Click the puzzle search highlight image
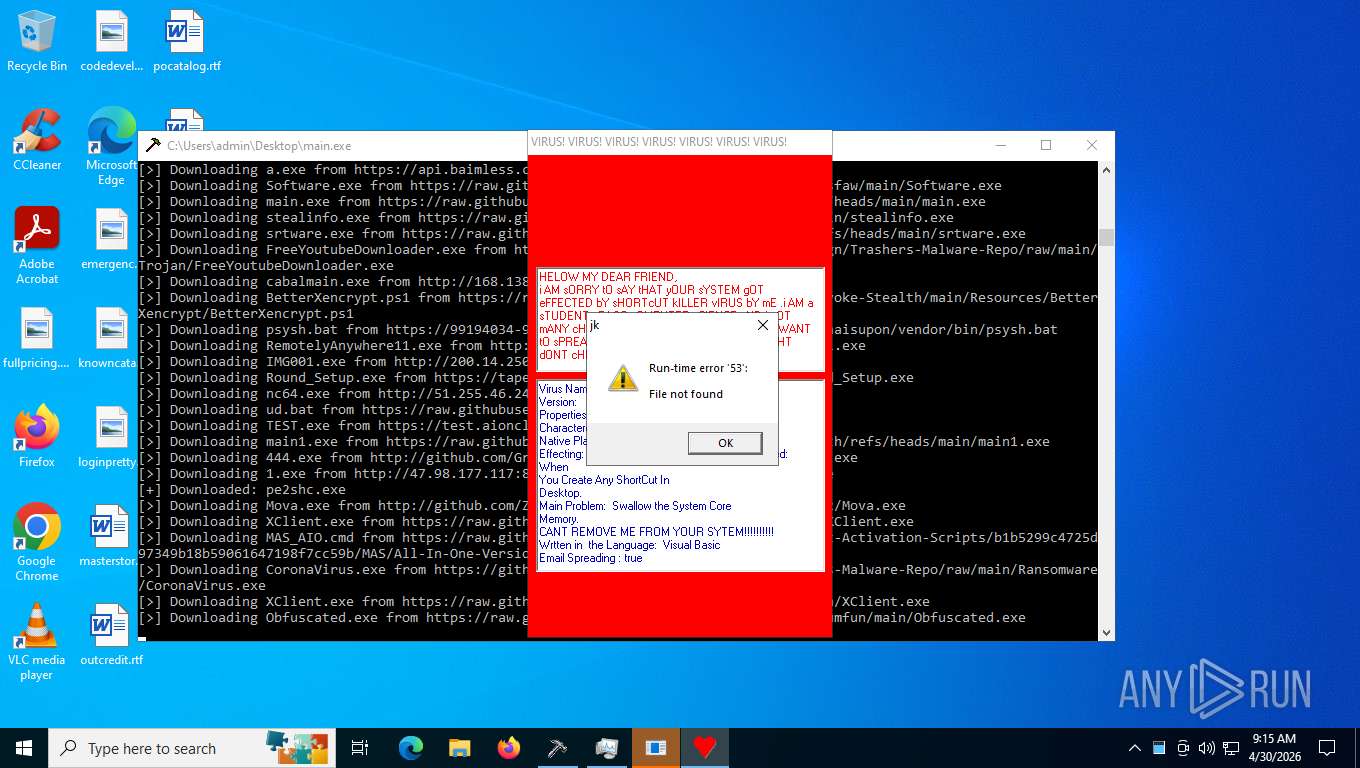Image resolution: width=1360 pixels, height=768 pixels. [x=296, y=747]
